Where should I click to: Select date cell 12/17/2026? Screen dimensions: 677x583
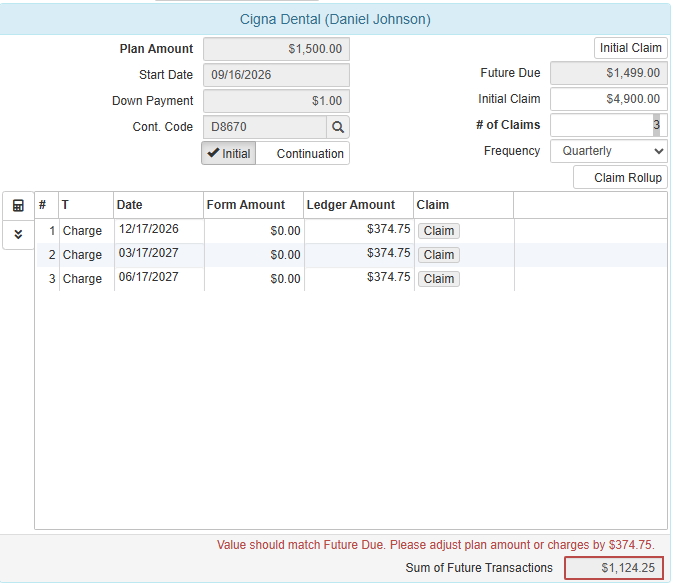tap(159, 229)
